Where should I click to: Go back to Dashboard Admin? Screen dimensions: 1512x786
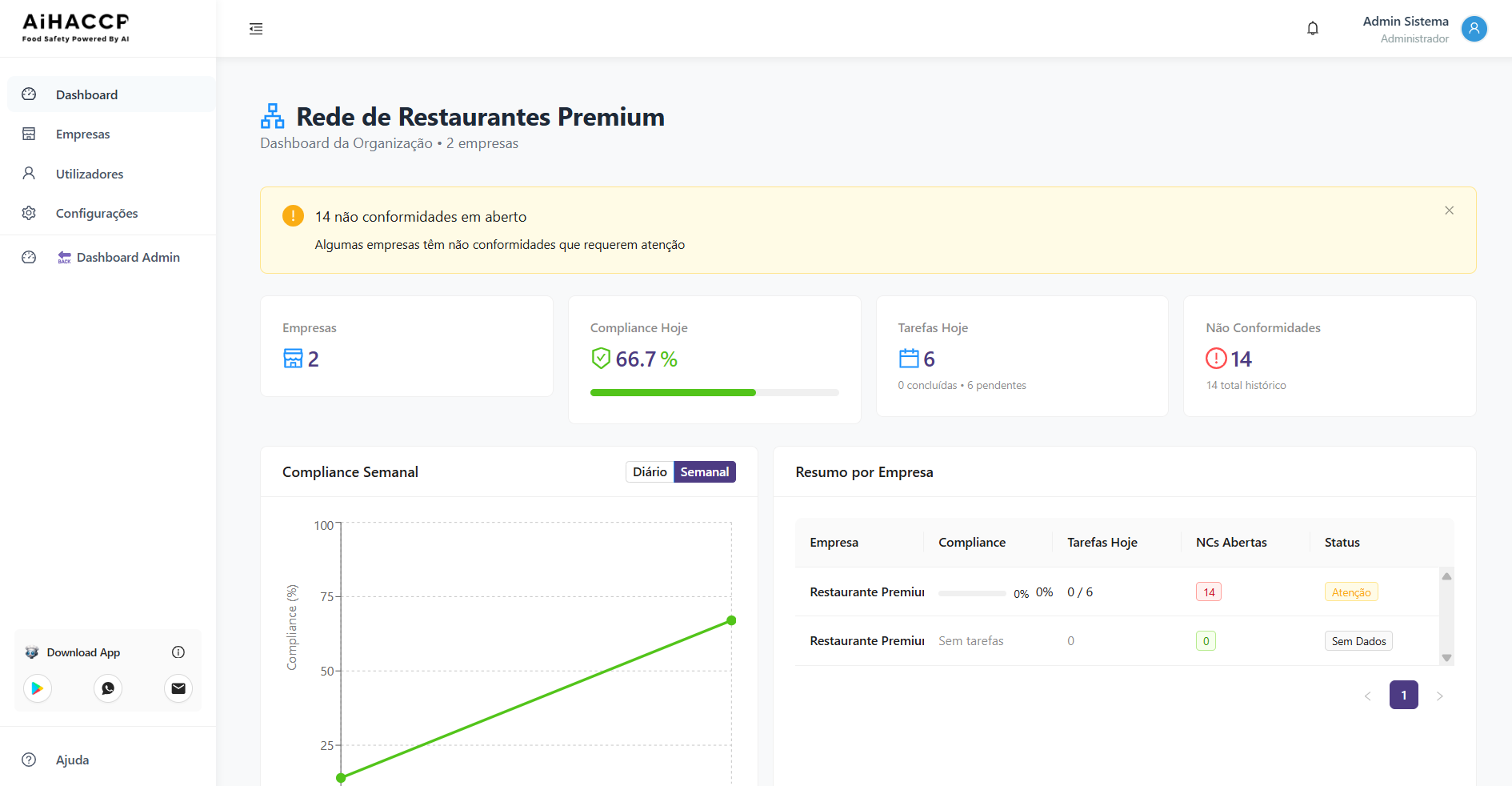coord(127,258)
